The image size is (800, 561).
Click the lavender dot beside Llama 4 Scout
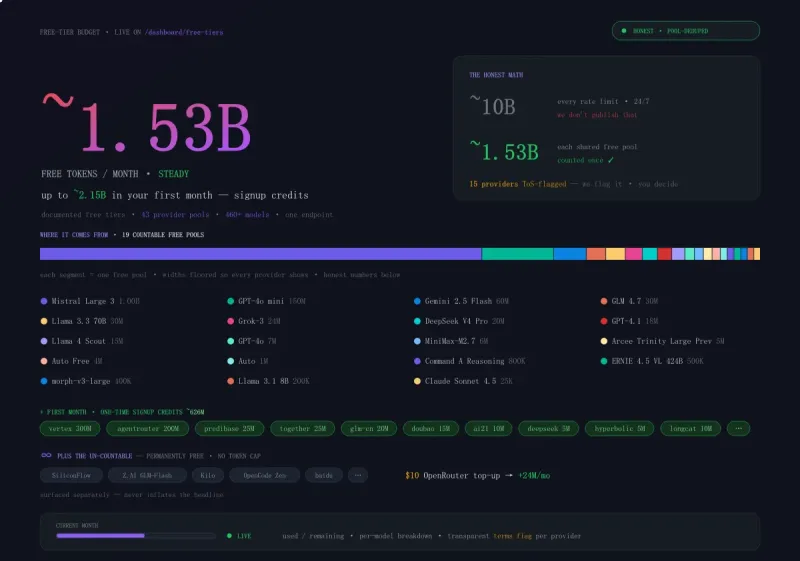(x=44, y=341)
